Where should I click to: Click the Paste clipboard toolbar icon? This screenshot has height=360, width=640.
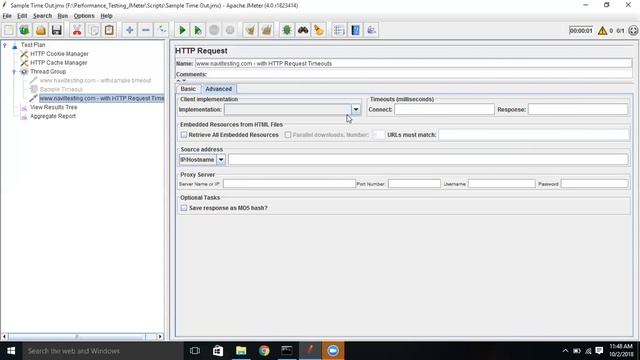coord(109,30)
